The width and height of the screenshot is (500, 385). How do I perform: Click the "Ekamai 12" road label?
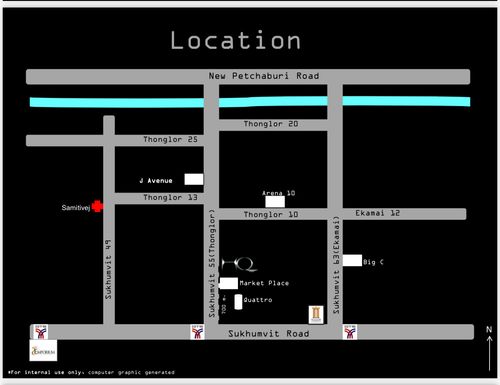pyautogui.click(x=377, y=213)
